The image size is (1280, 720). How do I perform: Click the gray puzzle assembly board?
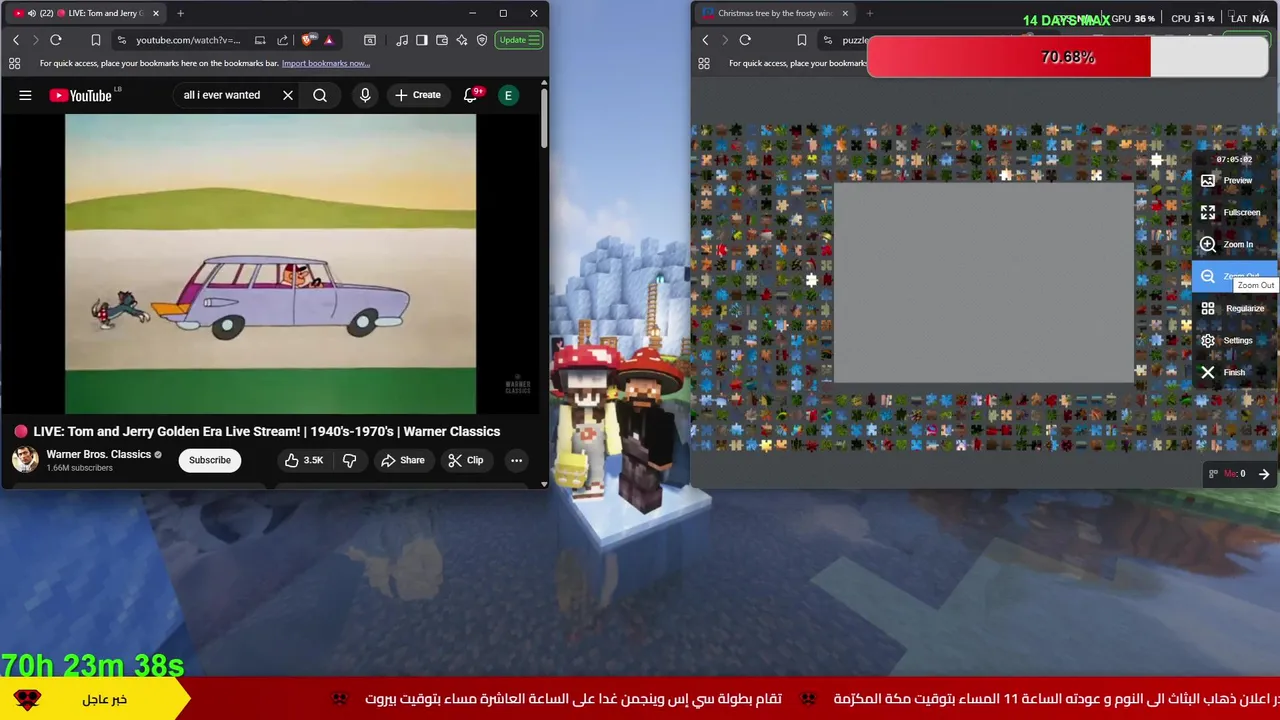984,283
